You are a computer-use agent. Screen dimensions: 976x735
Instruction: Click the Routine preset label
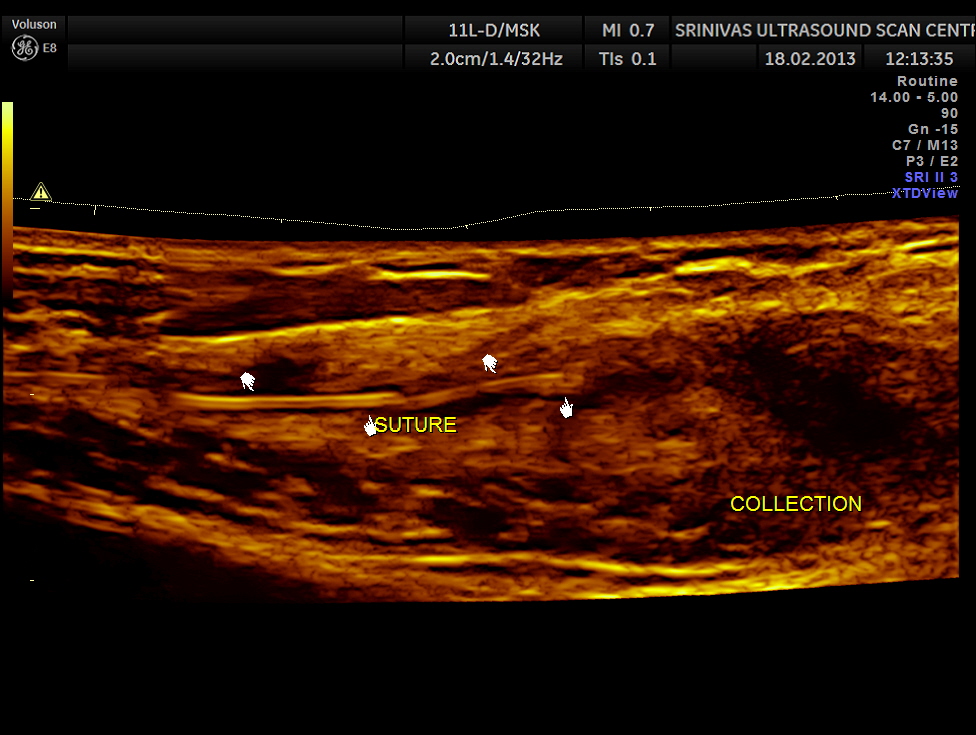pos(927,81)
